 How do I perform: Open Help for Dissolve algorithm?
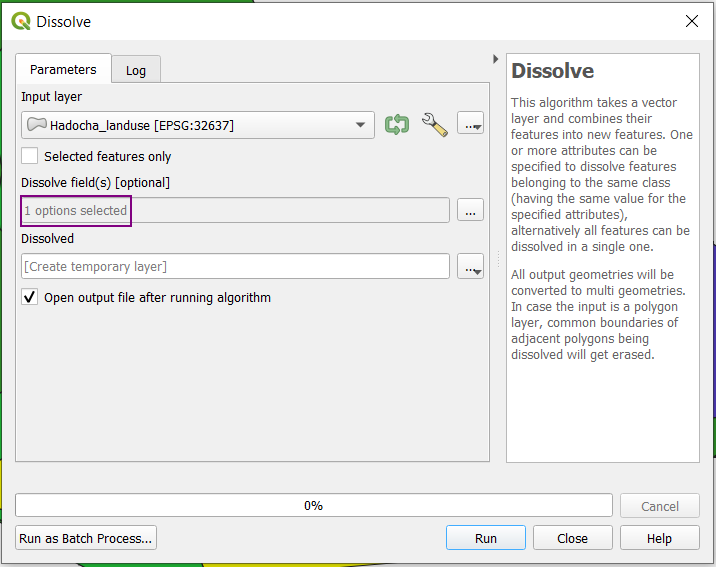point(659,538)
